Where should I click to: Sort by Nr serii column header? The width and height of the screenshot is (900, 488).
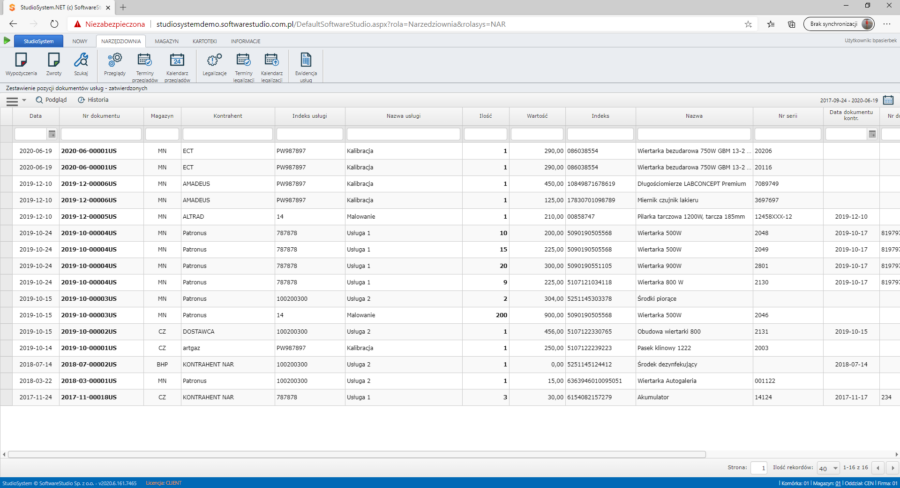point(788,116)
